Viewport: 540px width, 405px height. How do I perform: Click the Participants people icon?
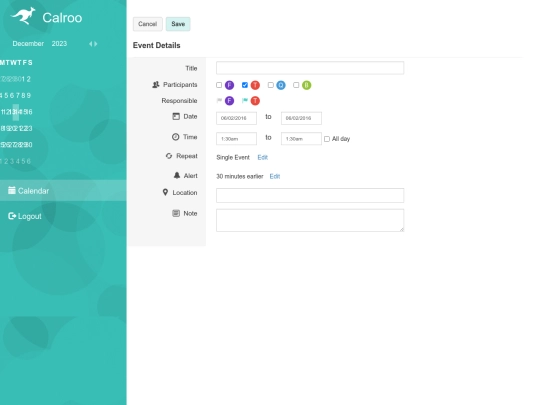(x=156, y=84)
